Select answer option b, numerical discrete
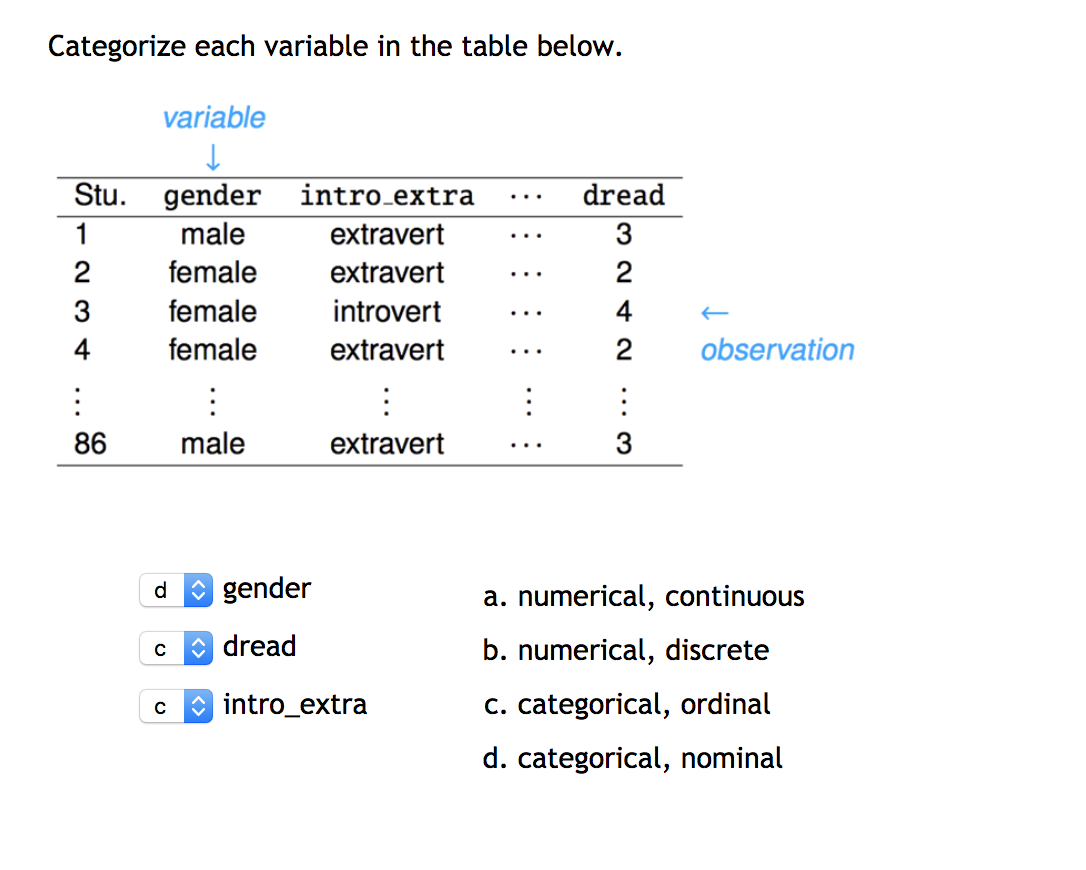Screen dimensions: 1086x870 pyautogui.click(x=627, y=650)
